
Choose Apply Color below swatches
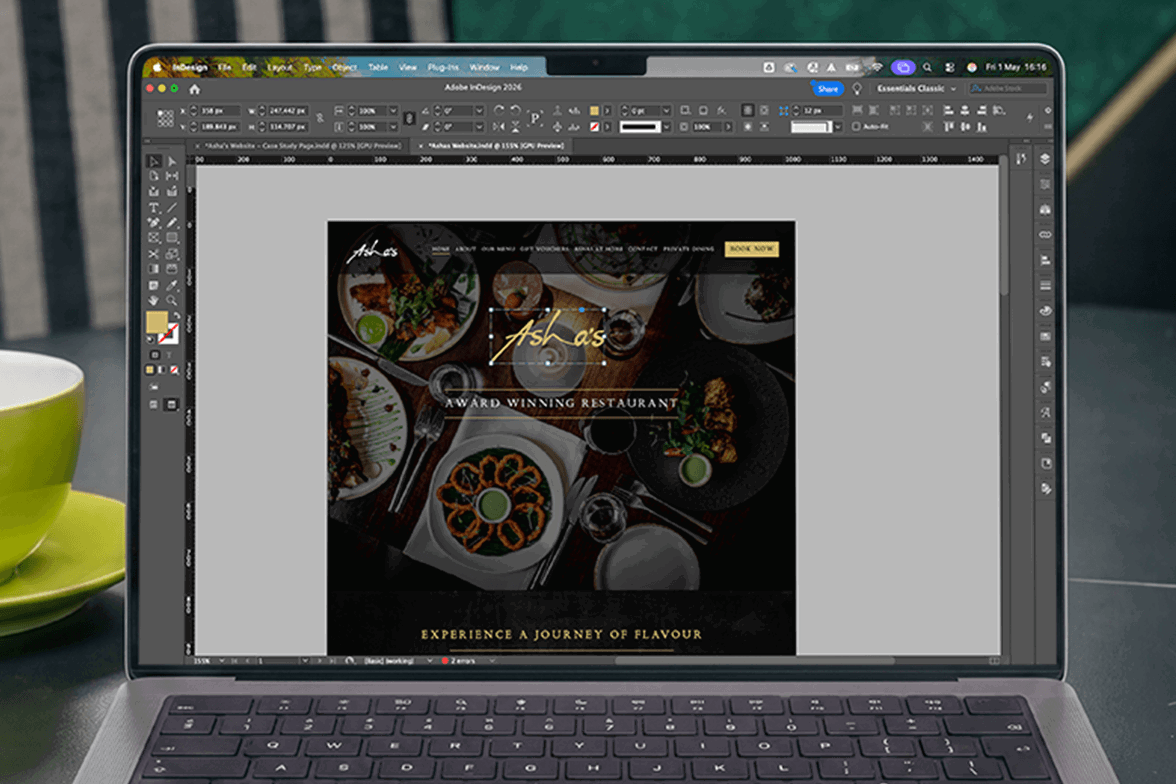pos(150,370)
